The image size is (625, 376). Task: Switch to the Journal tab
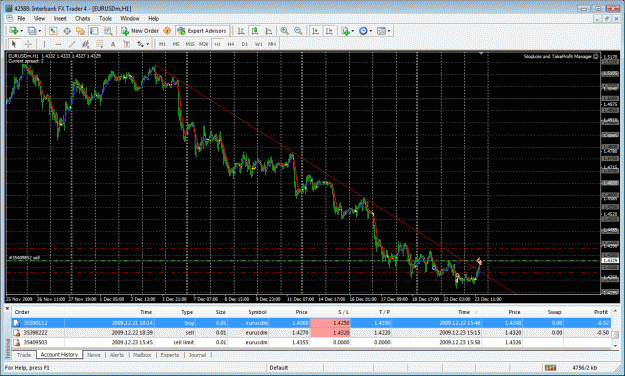[197, 355]
